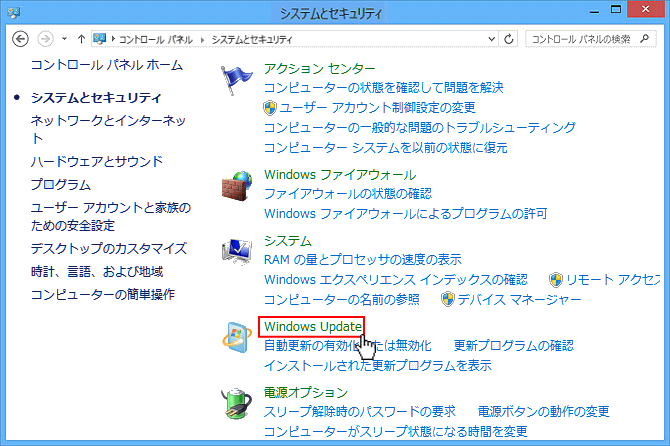Open インストールされた更新プログラムを表示
Screen dimensions: 670x446
[378, 366]
